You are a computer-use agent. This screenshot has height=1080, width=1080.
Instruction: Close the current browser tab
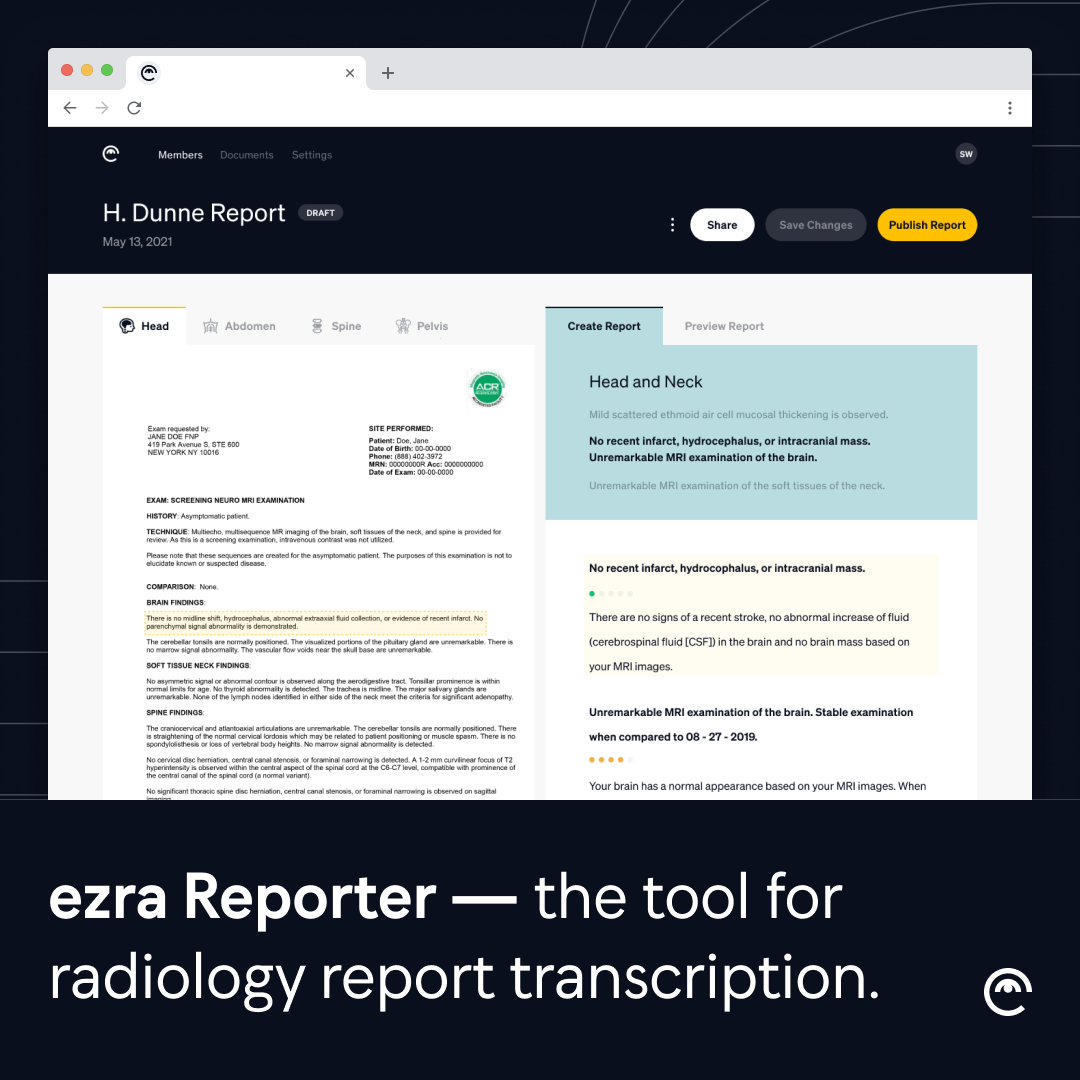(350, 73)
